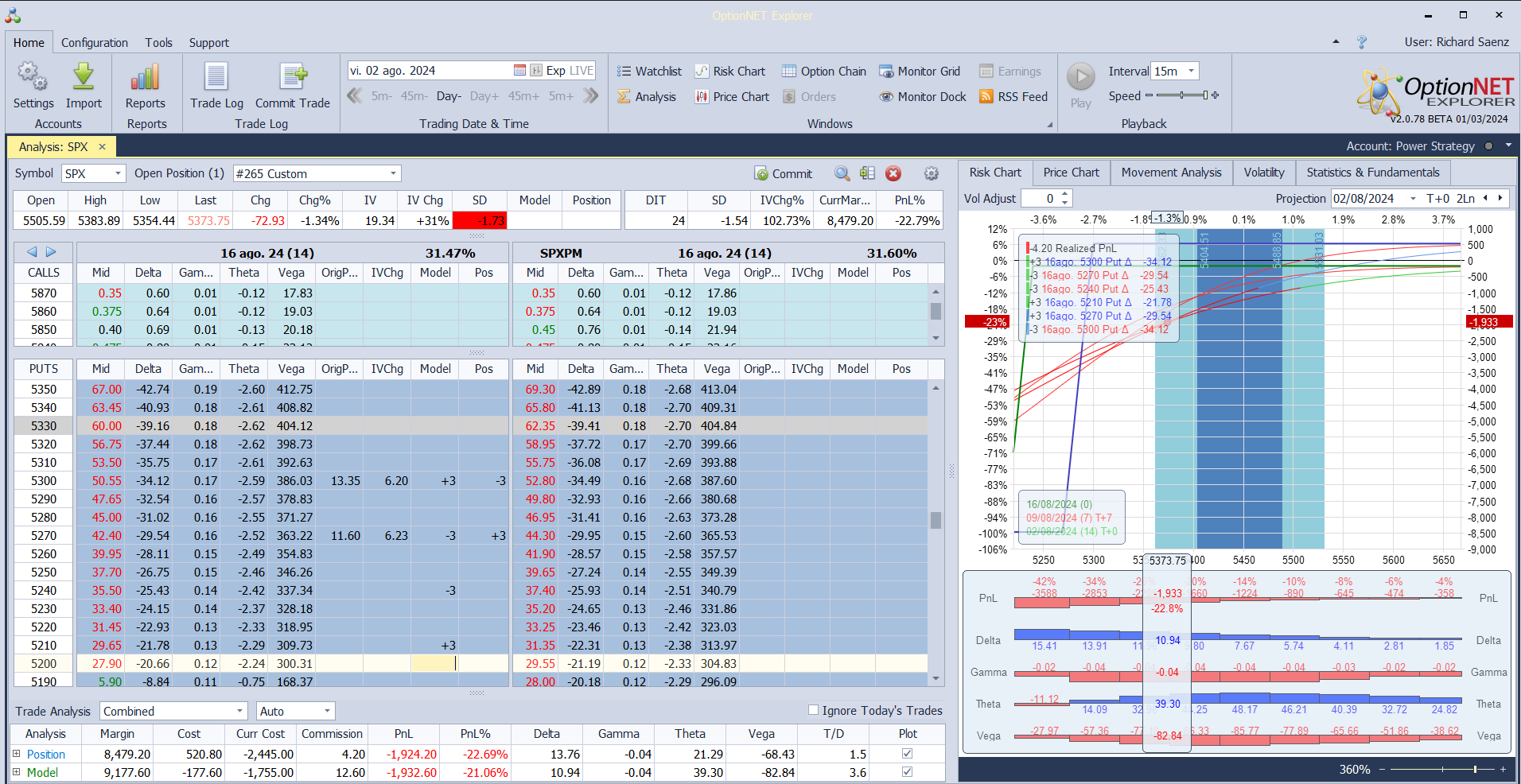Open the Monitor Grid window
This screenshot has width=1521, height=784.
(x=919, y=72)
